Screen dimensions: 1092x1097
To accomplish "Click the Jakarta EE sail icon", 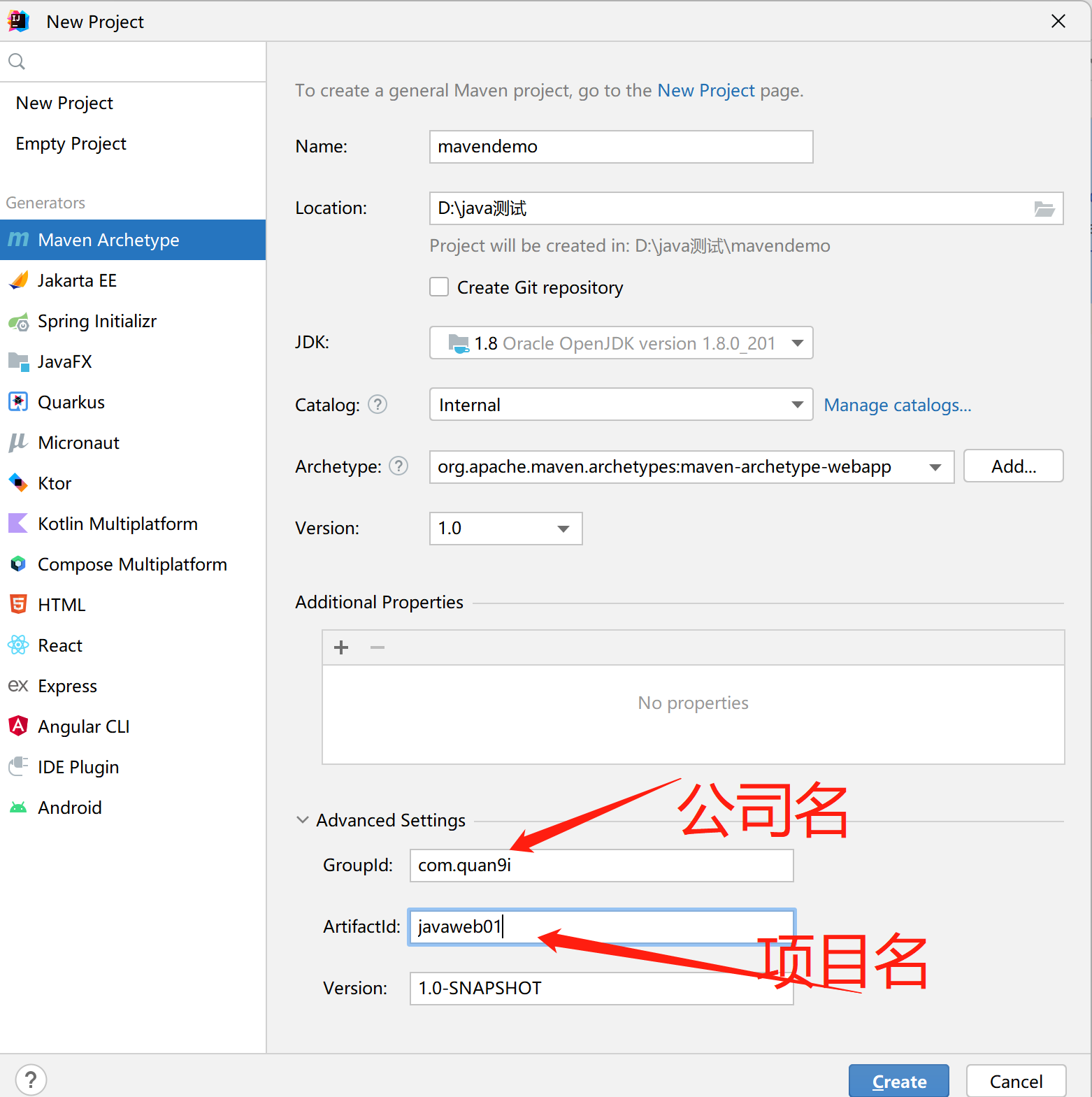I will tap(18, 280).
